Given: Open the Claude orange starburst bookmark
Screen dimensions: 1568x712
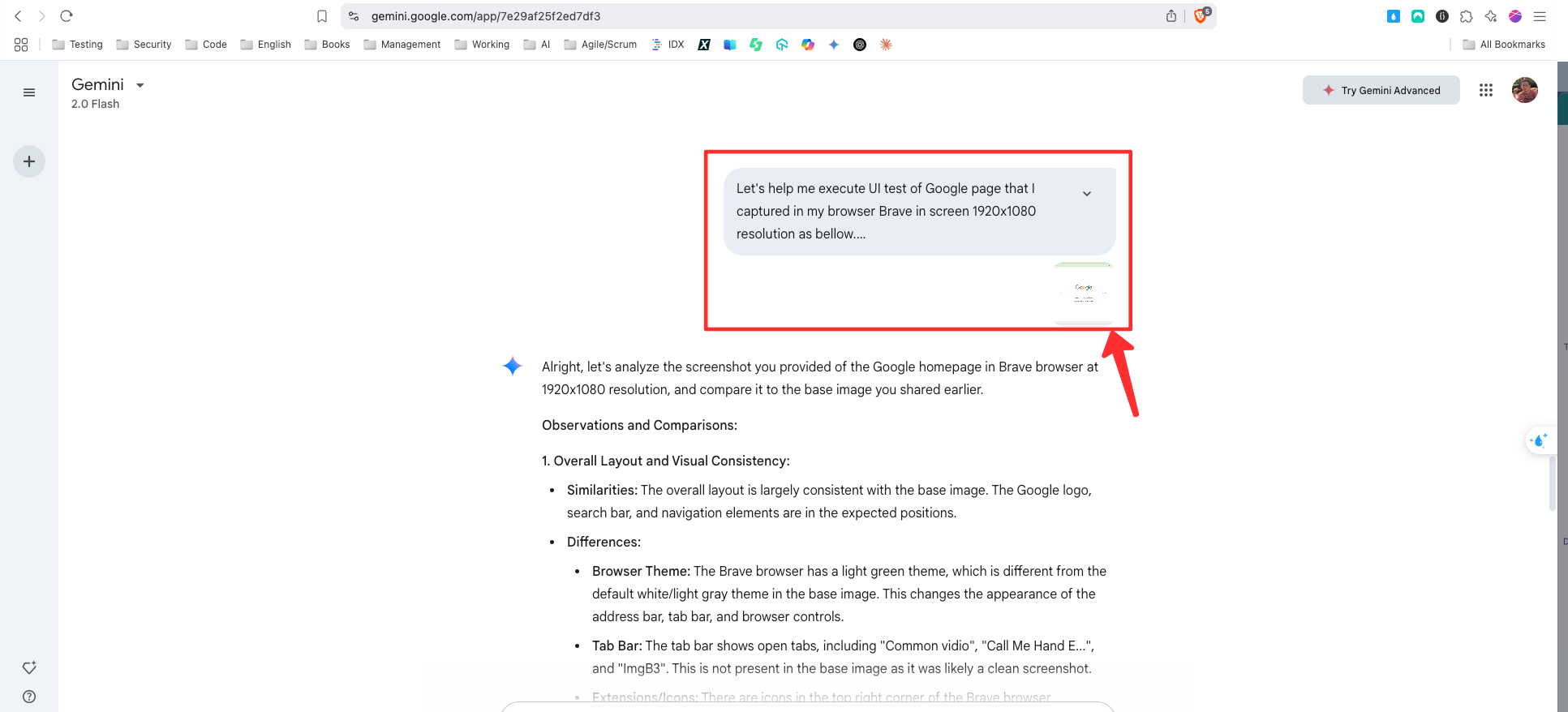Looking at the screenshot, I should pos(886,45).
